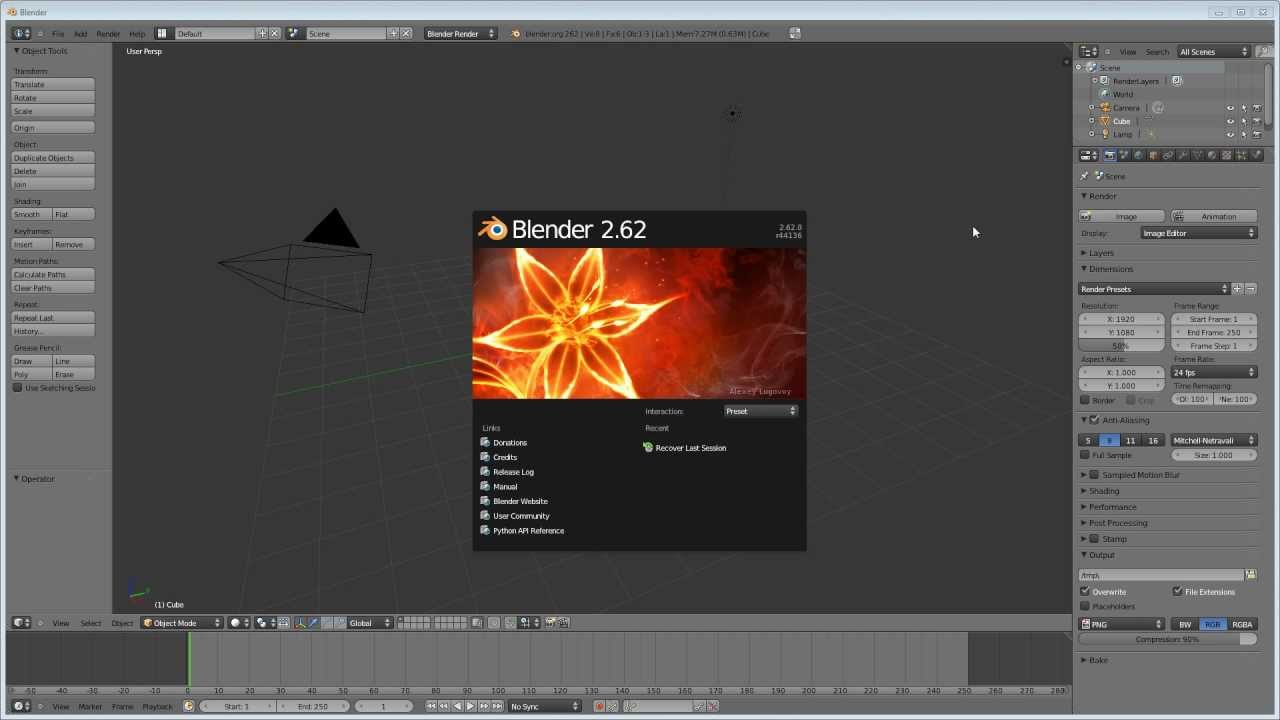Hide the Camera object in the outliner
Screen dimensions: 1280x720
1230,108
